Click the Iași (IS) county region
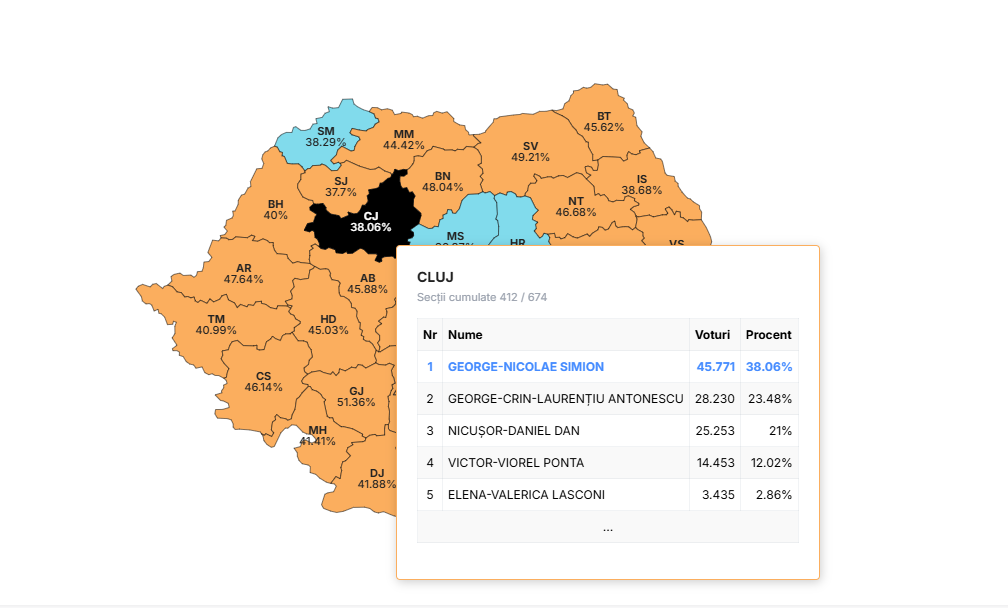Viewport: 1008px width, 608px height. [x=642, y=184]
